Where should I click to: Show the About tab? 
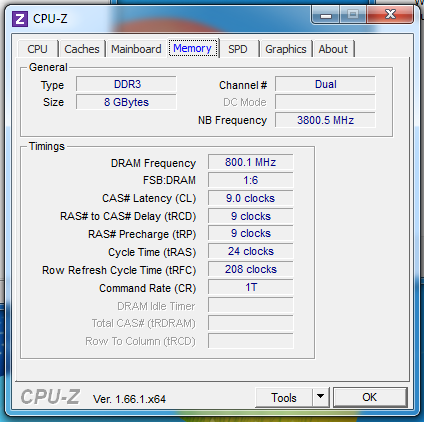(333, 49)
